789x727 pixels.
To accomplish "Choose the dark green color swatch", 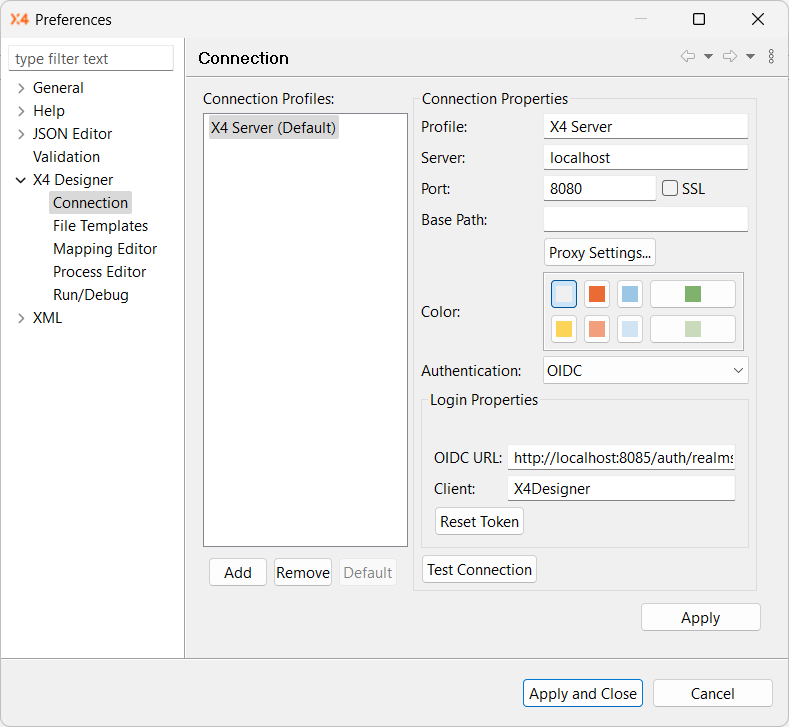I will (693, 294).
